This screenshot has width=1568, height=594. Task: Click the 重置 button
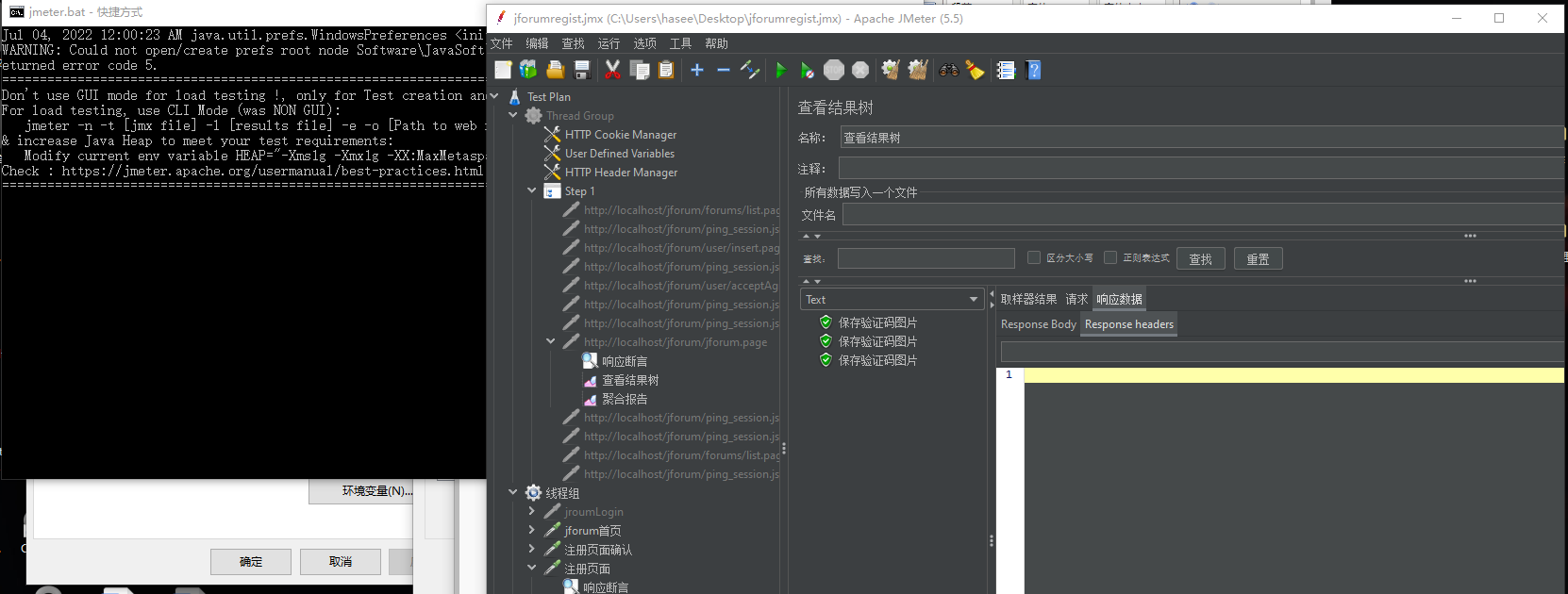[1258, 259]
